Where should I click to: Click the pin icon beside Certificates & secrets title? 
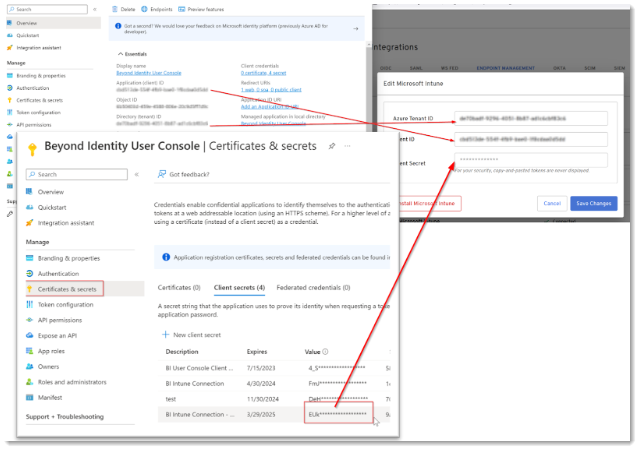coord(331,146)
